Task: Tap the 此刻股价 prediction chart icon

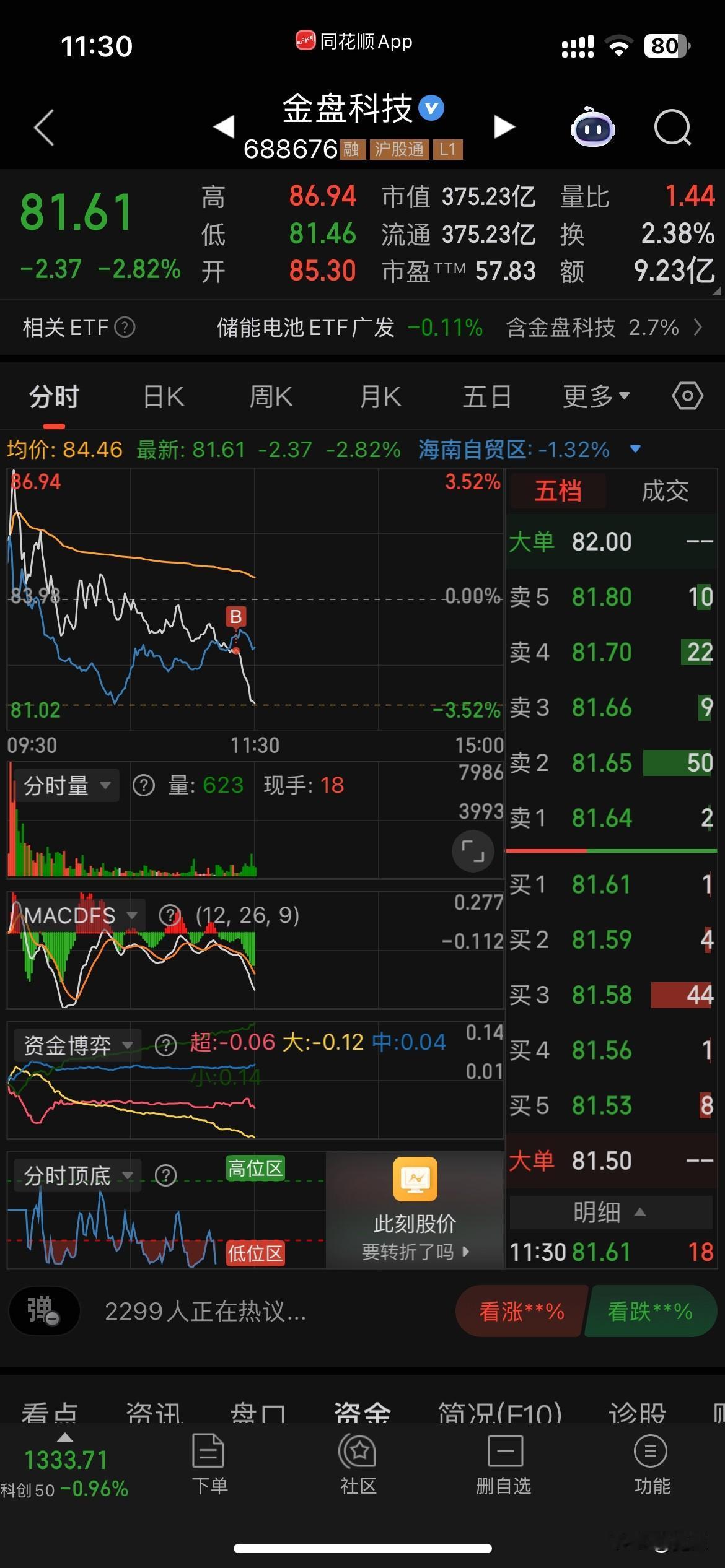Action: pos(415,1178)
